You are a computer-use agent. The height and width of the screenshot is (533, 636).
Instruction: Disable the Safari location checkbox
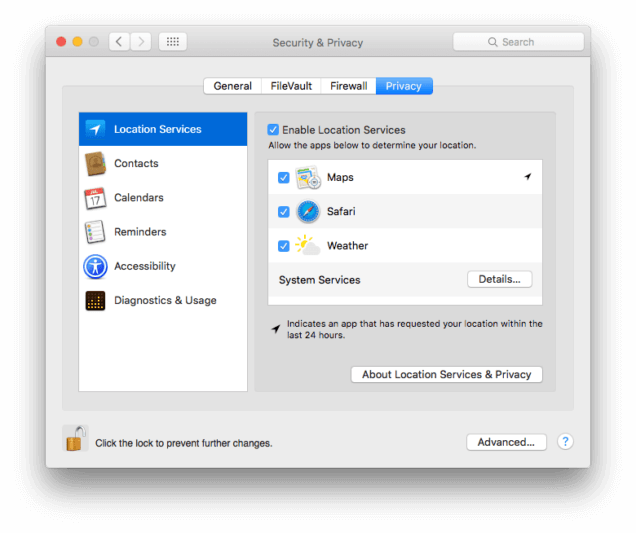pyautogui.click(x=284, y=211)
